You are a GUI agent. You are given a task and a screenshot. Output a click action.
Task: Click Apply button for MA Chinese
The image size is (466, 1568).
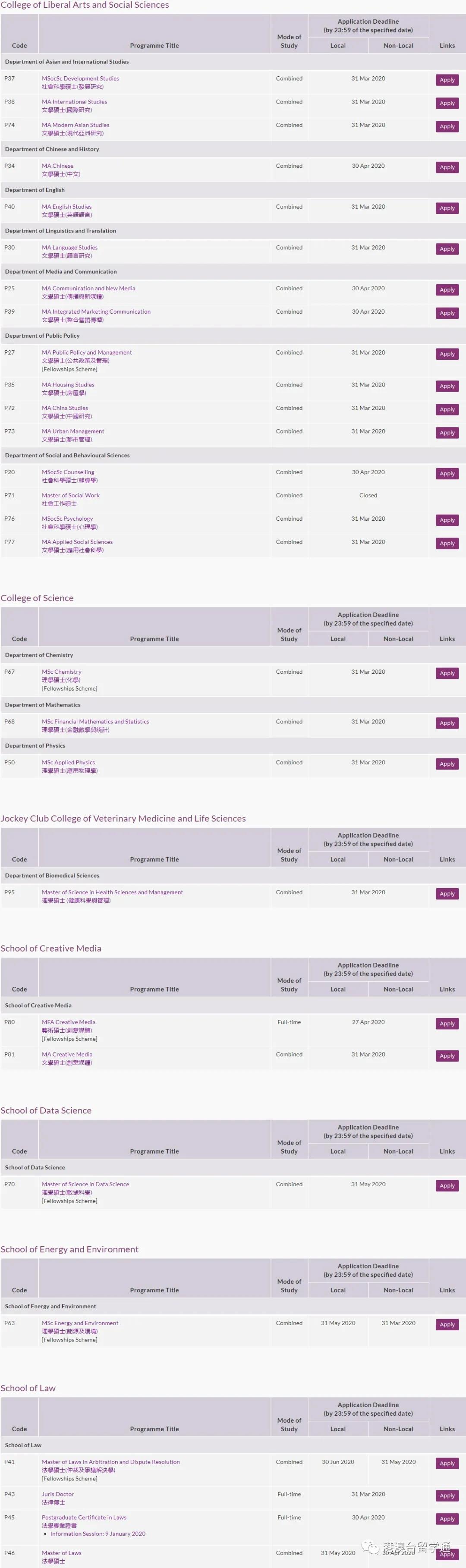[447, 167]
